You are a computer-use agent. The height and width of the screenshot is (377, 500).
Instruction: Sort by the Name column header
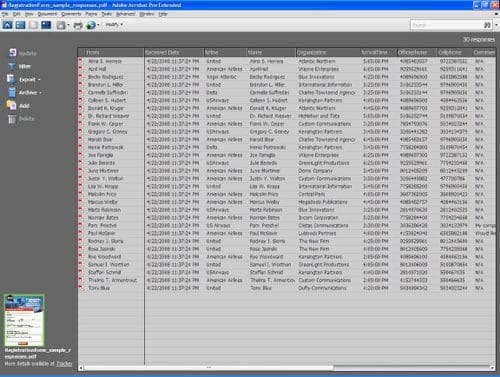click(x=271, y=52)
